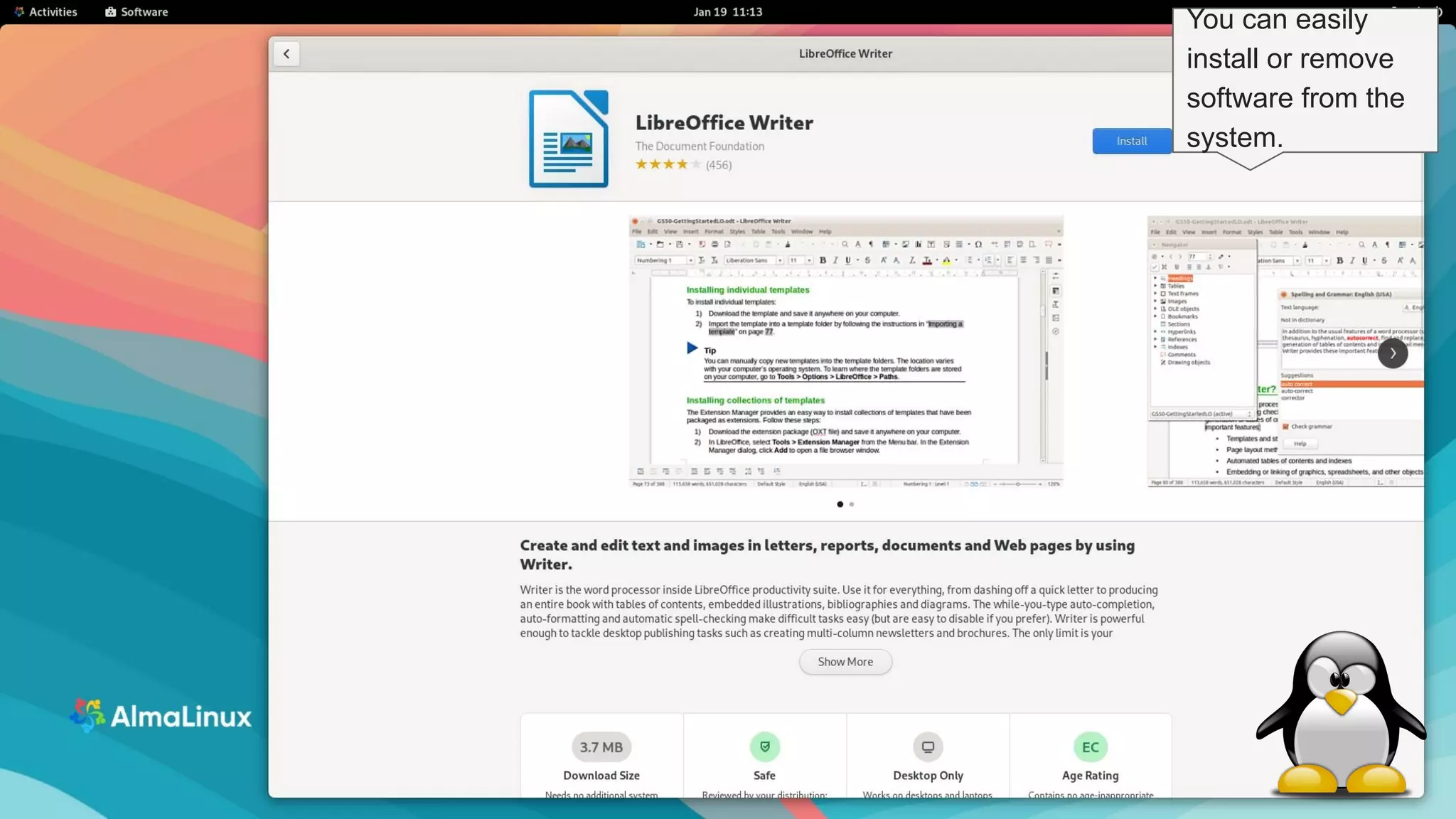The height and width of the screenshot is (819, 1456).
Task: Open the star rating reviews (456)
Action: (x=683, y=164)
